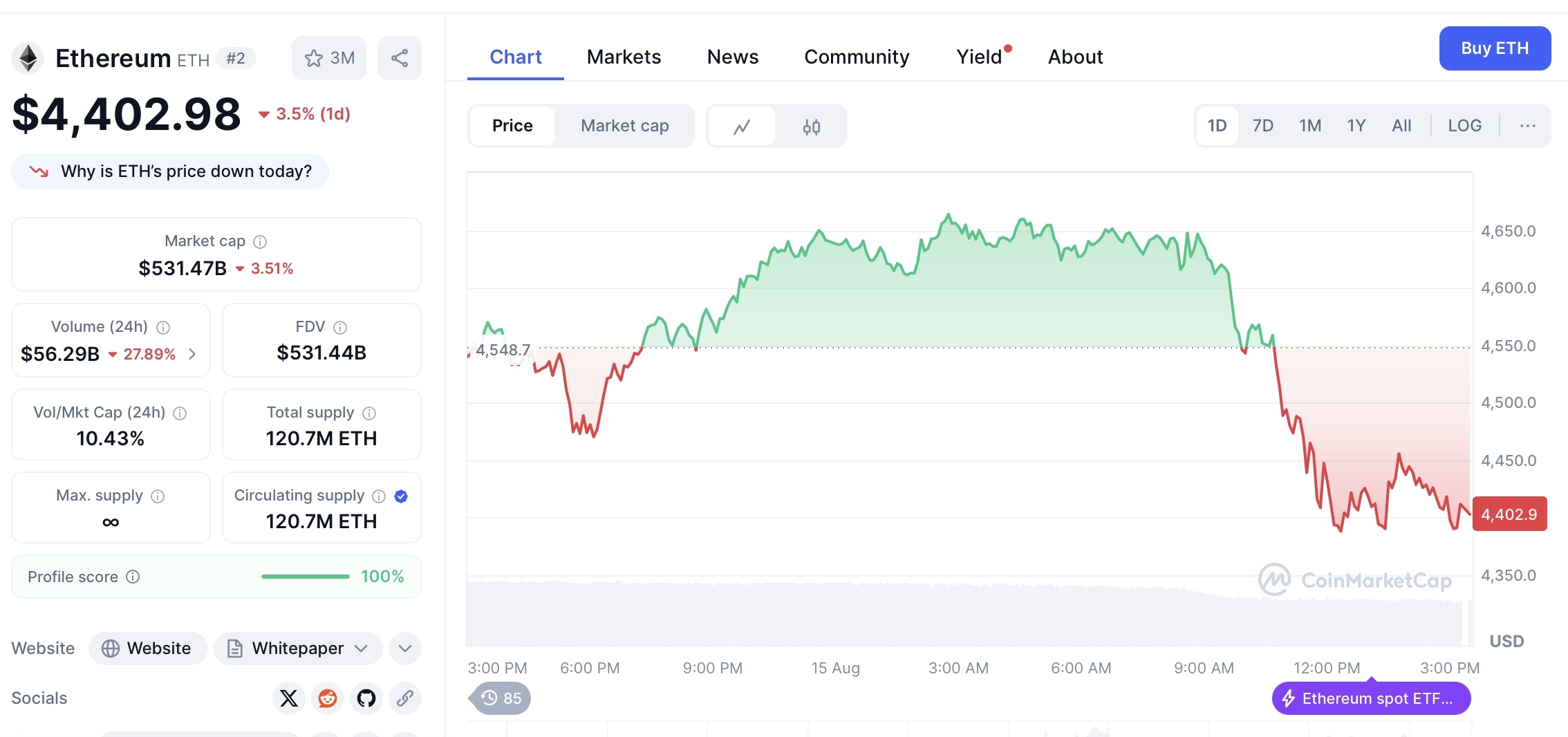Image resolution: width=1568 pixels, height=737 pixels.
Task: Open Ethereum's Reddit social link
Action: (x=328, y=698)
